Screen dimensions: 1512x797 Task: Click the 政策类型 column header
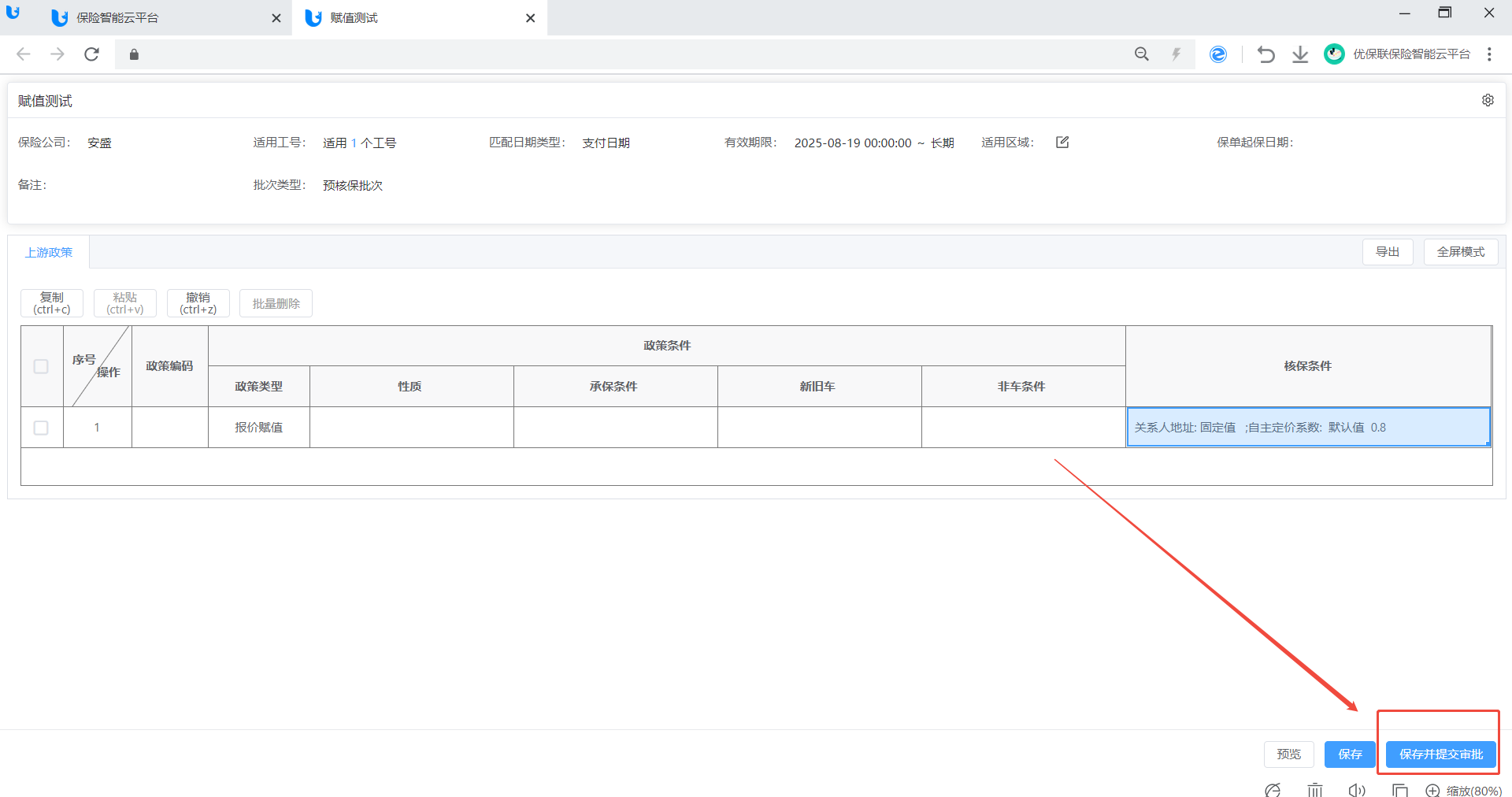tap(259, 387)
